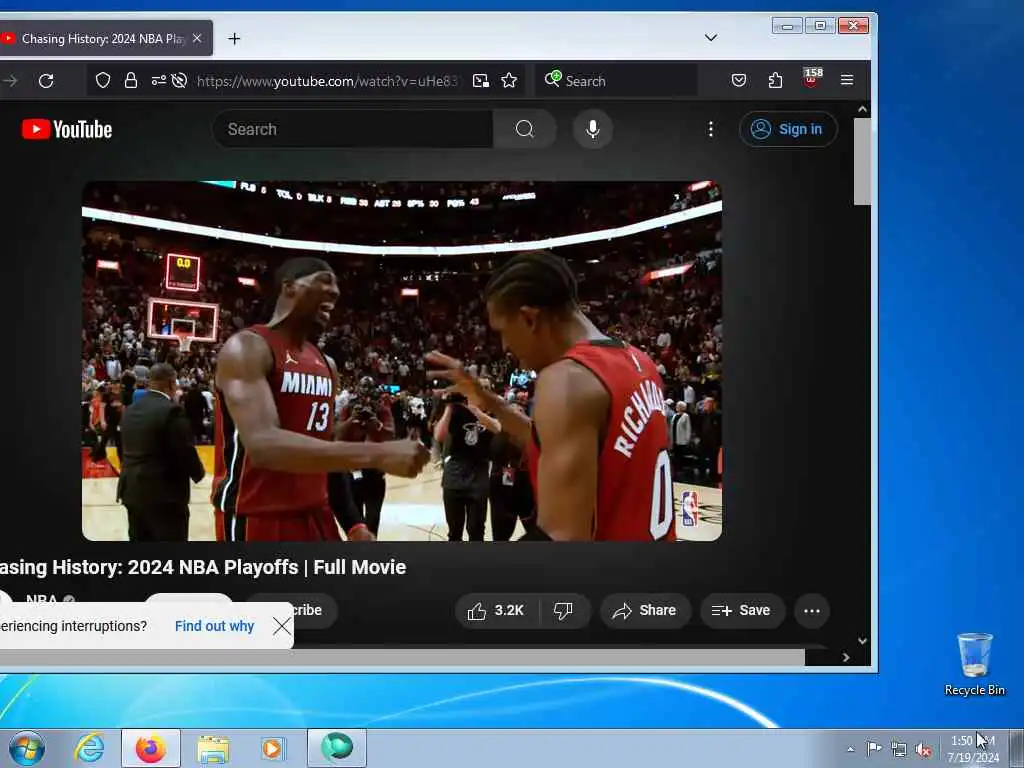1024x768 pixels.
Task: Reload the page in Firefox
Action: [x=46, y=81]
